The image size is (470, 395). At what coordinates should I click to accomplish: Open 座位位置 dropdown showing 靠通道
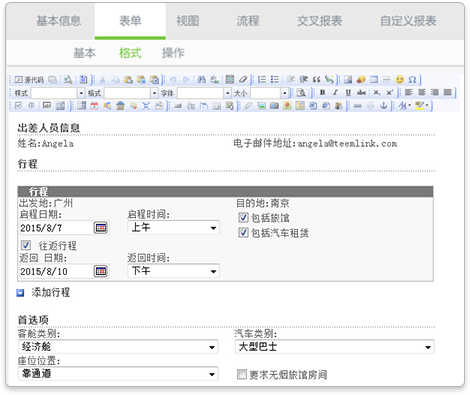(x=118, y=374)
